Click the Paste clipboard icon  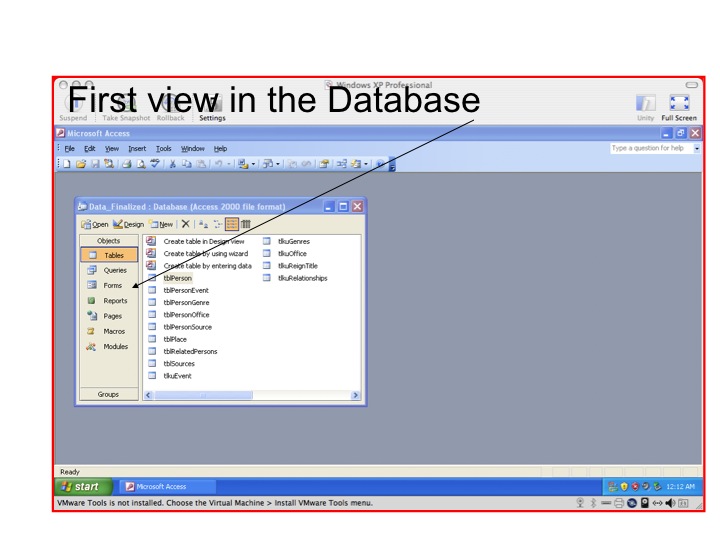pyautogui.click(x=201, y=164)
